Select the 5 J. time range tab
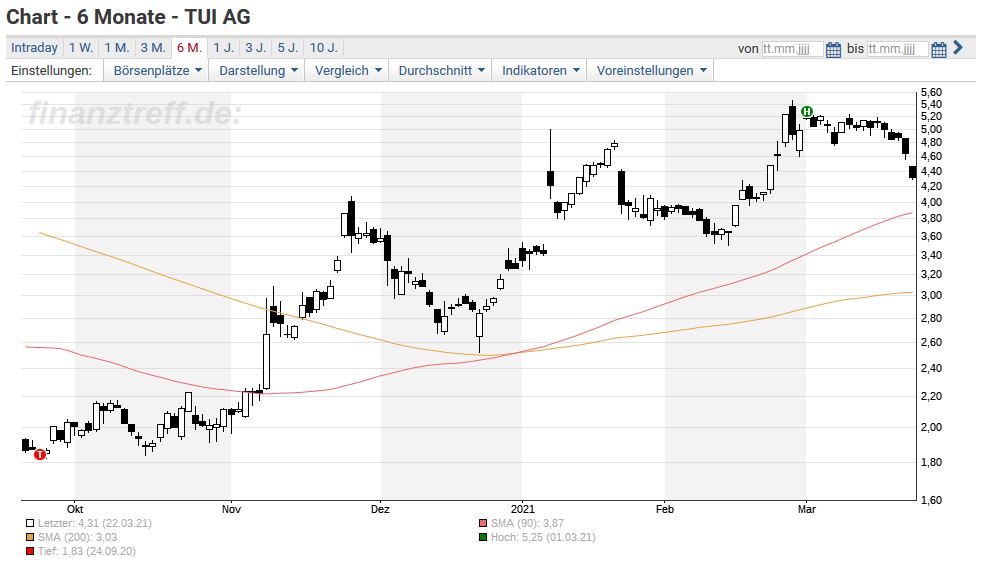986x565 pixels. 288,48
